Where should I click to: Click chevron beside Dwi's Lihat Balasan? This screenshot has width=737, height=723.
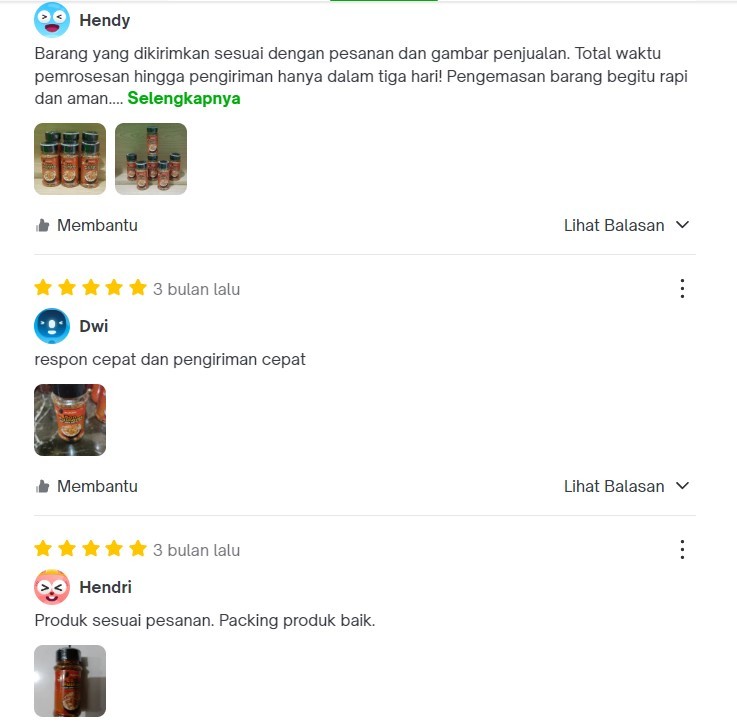[682, 486]
